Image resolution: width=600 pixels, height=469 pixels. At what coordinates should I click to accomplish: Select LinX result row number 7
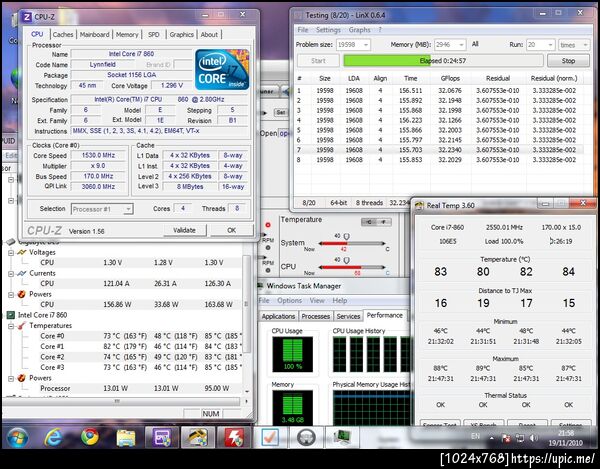tap(439, 150)
